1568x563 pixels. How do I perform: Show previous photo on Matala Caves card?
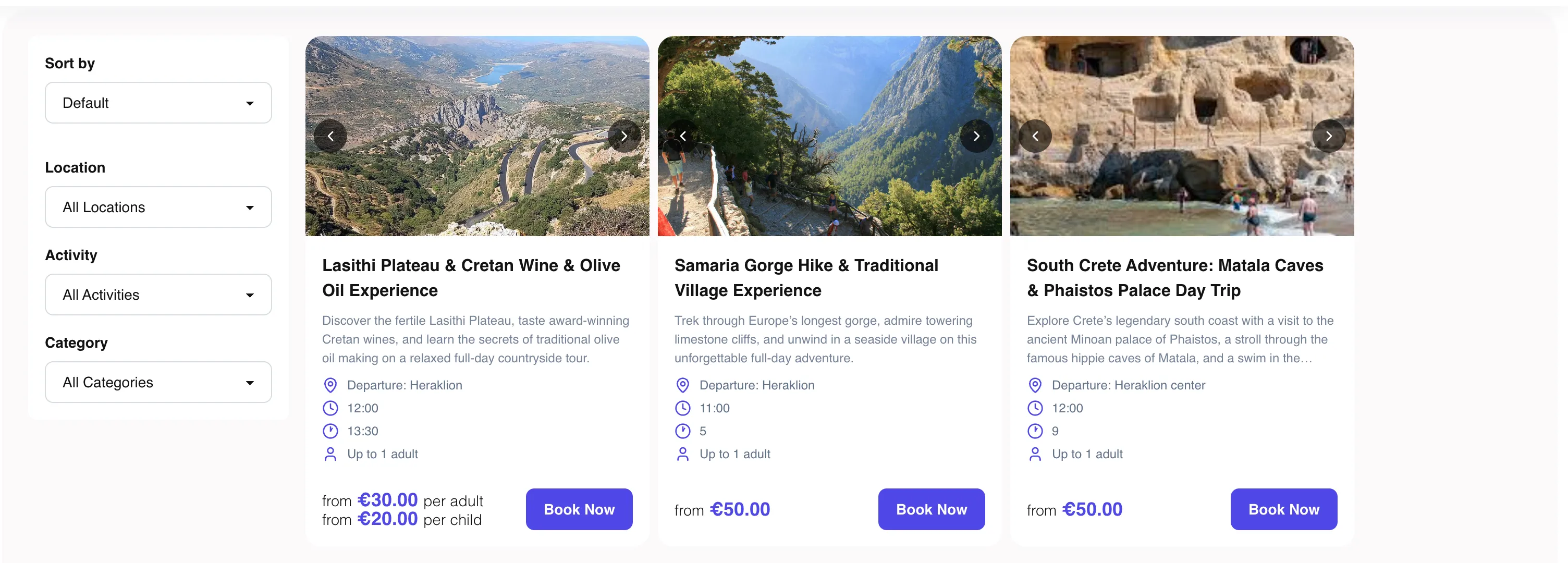(1035, 136)
